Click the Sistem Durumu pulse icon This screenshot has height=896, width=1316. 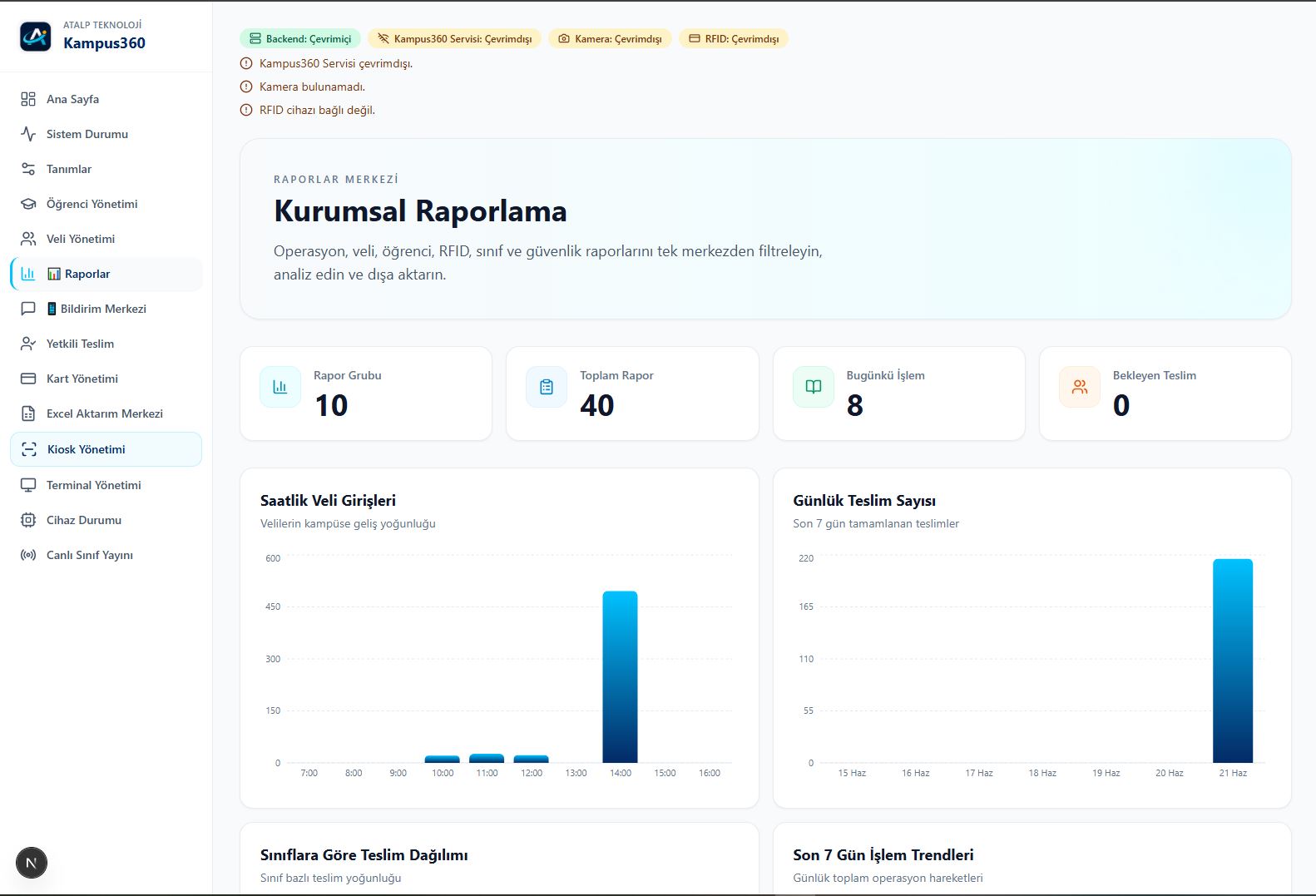click(x=28, y=134)
